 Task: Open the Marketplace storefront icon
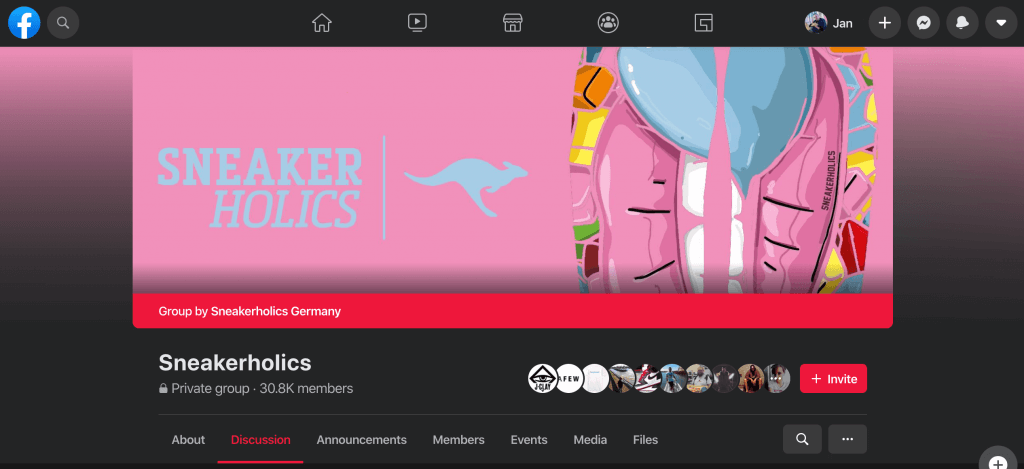(513, 23)
